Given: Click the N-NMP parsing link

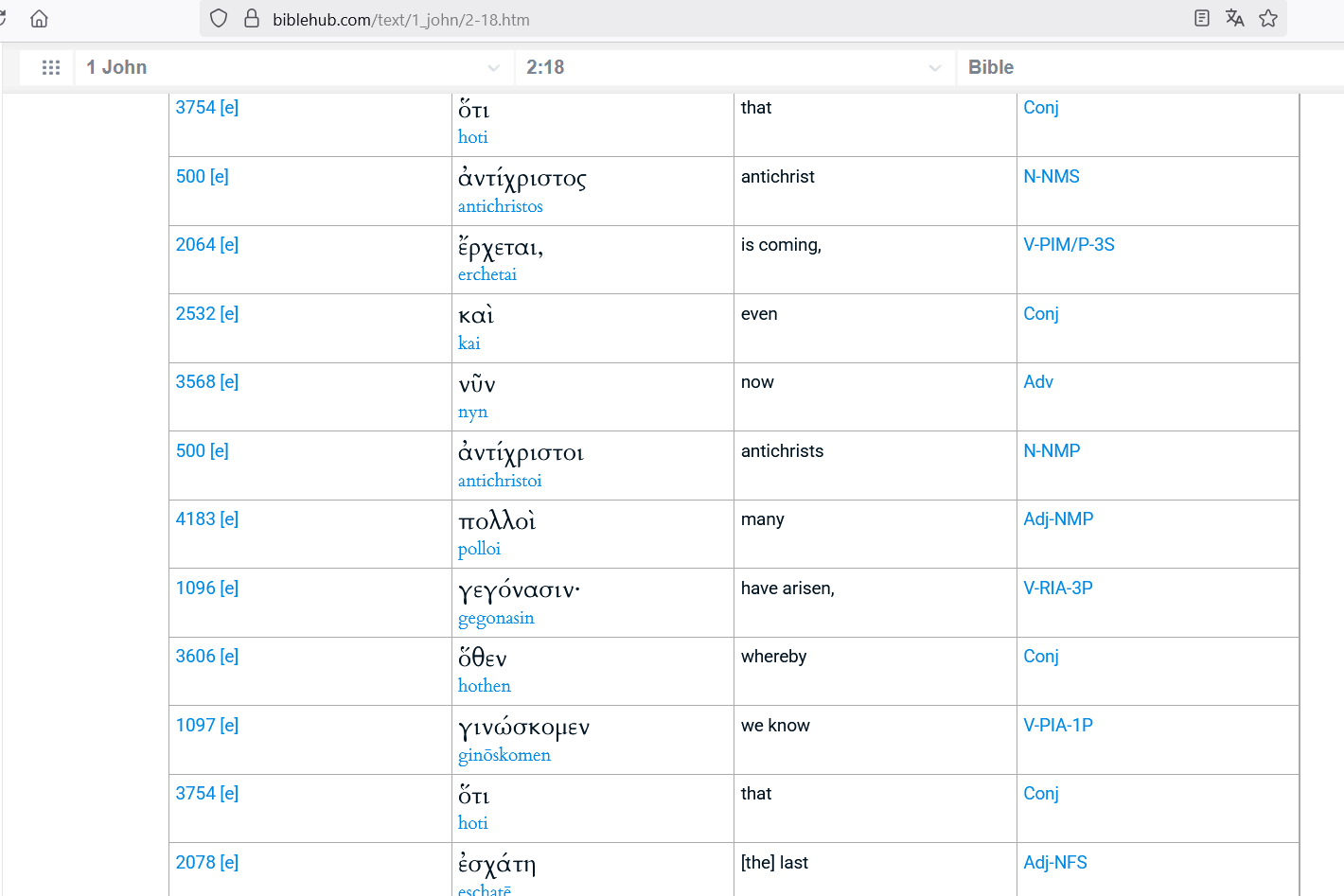Looking at the screenshot, I should (1052, 451).
